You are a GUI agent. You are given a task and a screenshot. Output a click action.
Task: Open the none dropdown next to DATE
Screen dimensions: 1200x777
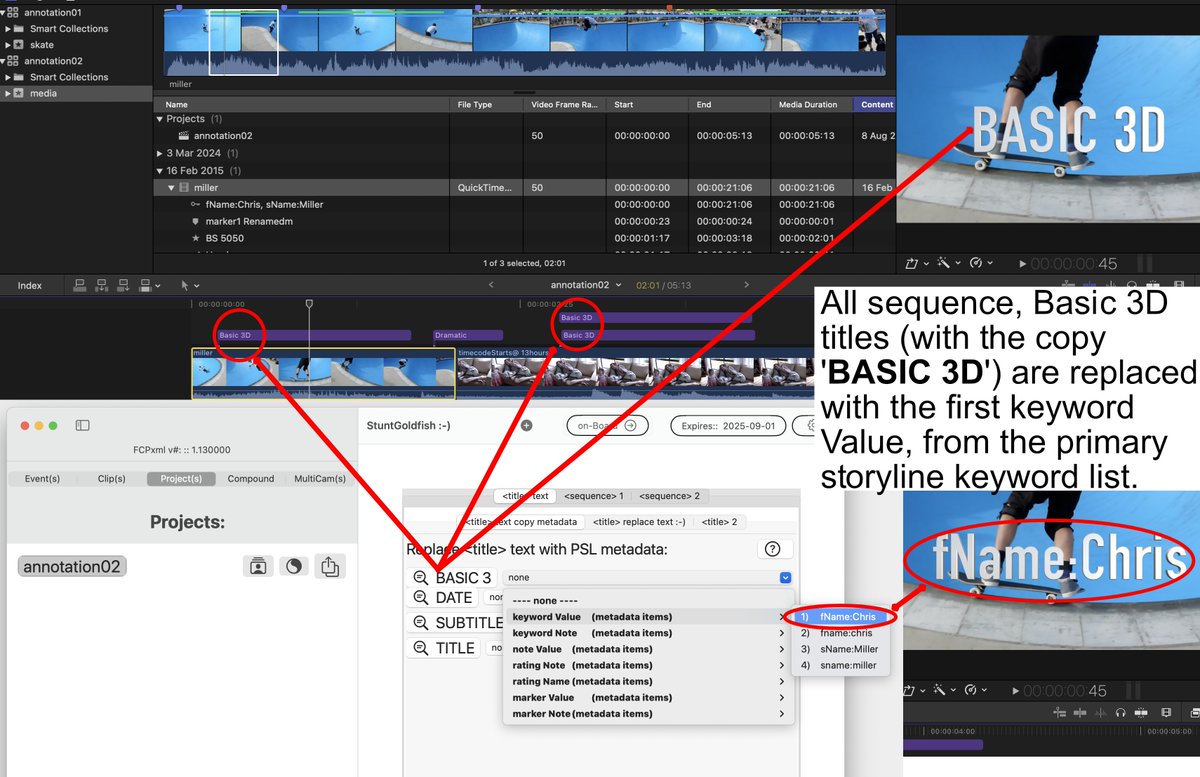(497, 596)
